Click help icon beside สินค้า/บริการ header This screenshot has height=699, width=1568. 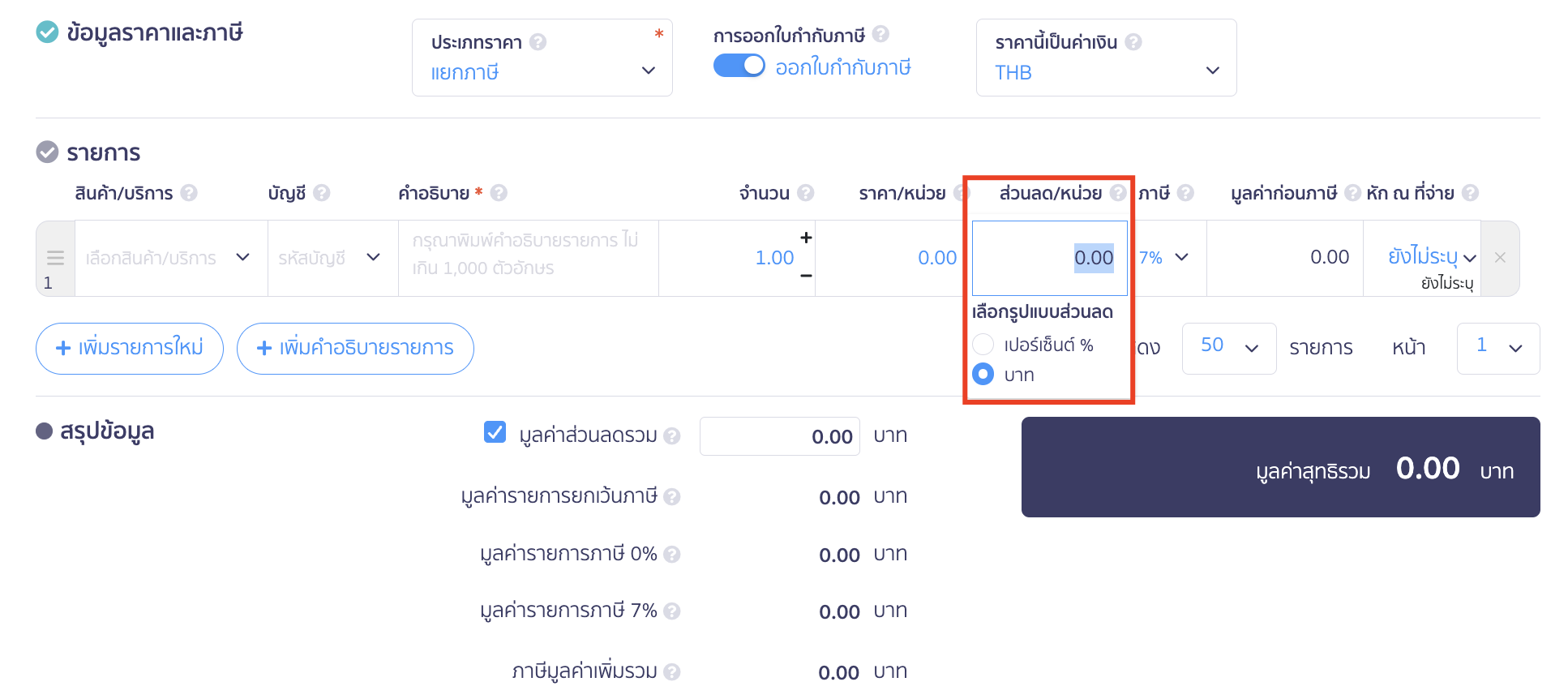coord(189,193)
